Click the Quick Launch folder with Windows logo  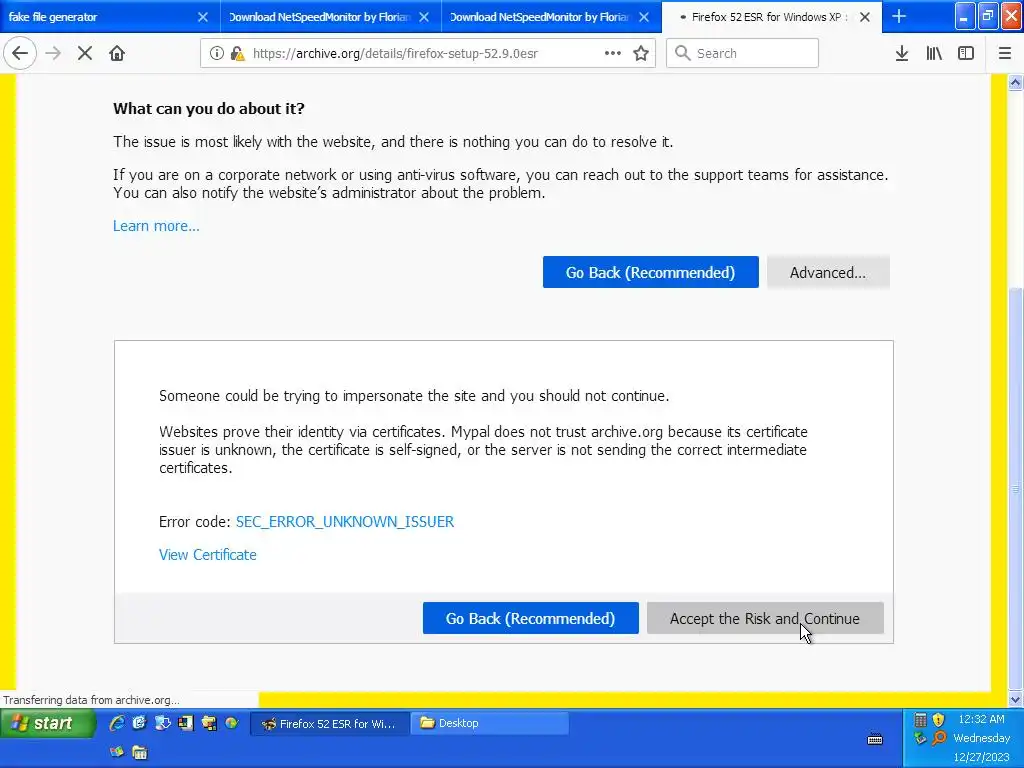pos(209,723)
